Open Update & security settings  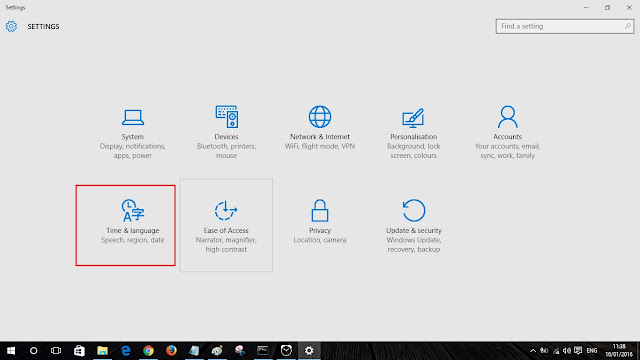(x=413, y=225)
